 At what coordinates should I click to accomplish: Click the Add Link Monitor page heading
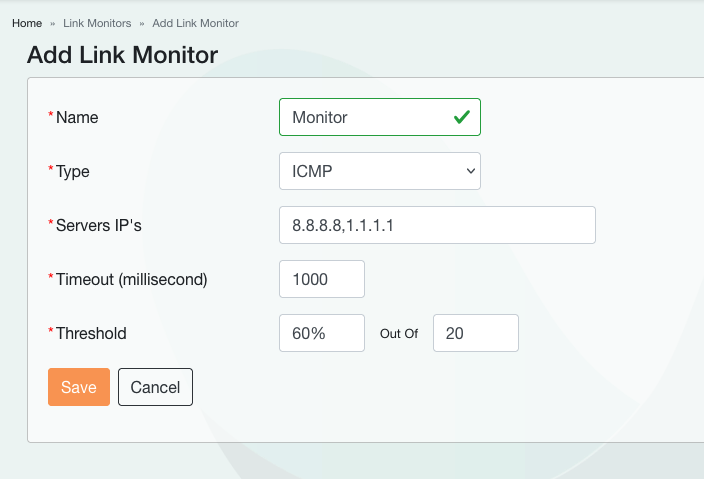(x=122, y=55)
